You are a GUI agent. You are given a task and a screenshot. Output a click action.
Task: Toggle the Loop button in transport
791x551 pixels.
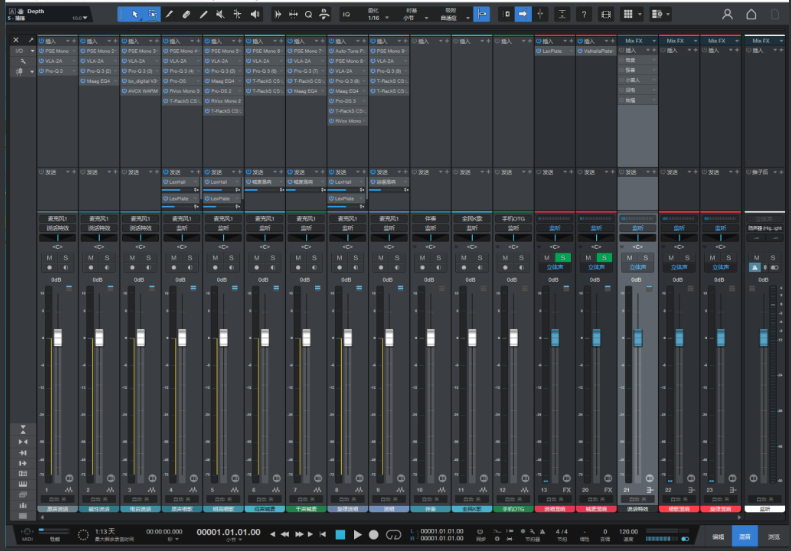393,534
